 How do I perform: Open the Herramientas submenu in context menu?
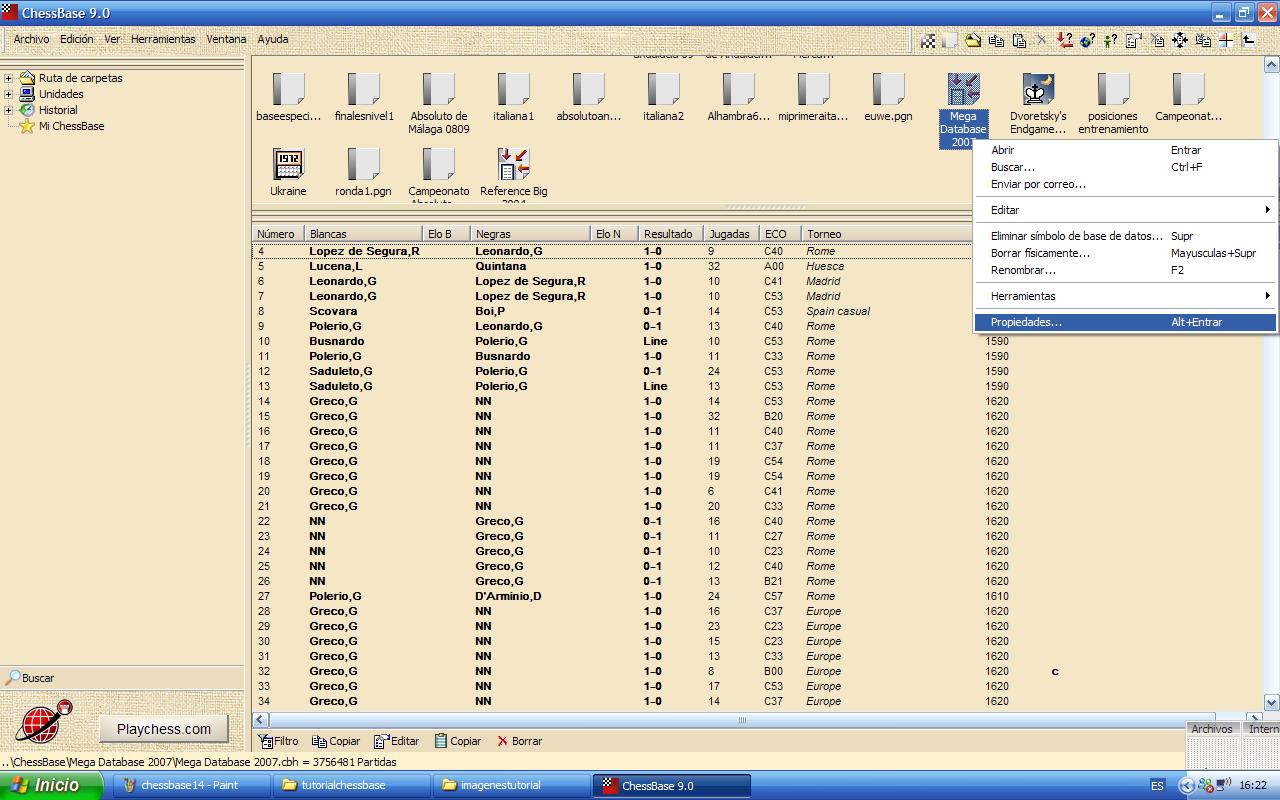click(x=1126, y=296)
